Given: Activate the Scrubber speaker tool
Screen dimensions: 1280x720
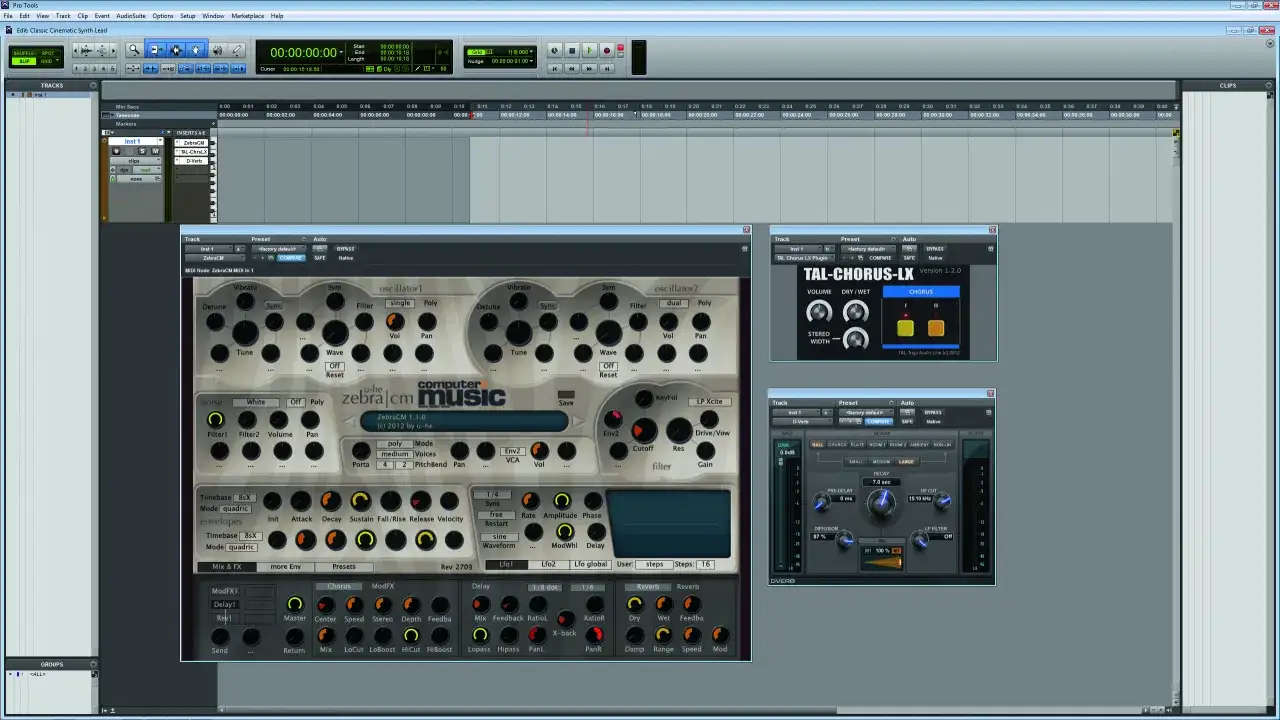Looking at the screenshot, I should (x=217, y=50).
